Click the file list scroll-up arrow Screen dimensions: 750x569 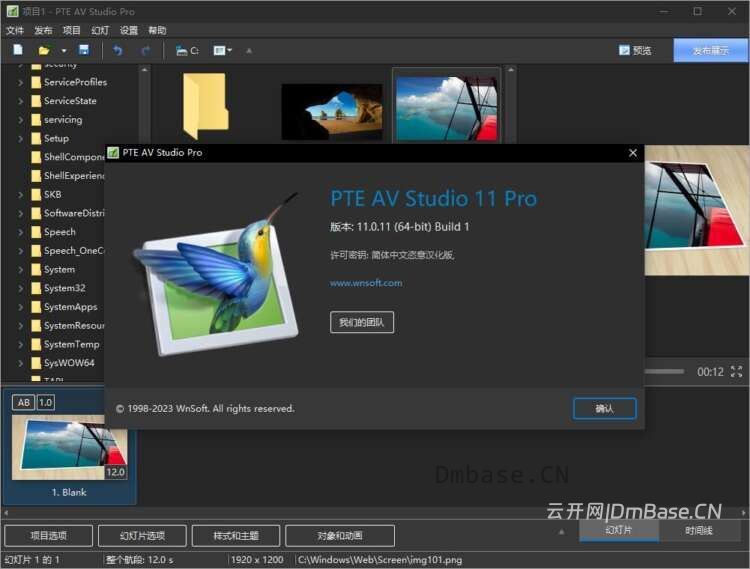coord(510,69)
